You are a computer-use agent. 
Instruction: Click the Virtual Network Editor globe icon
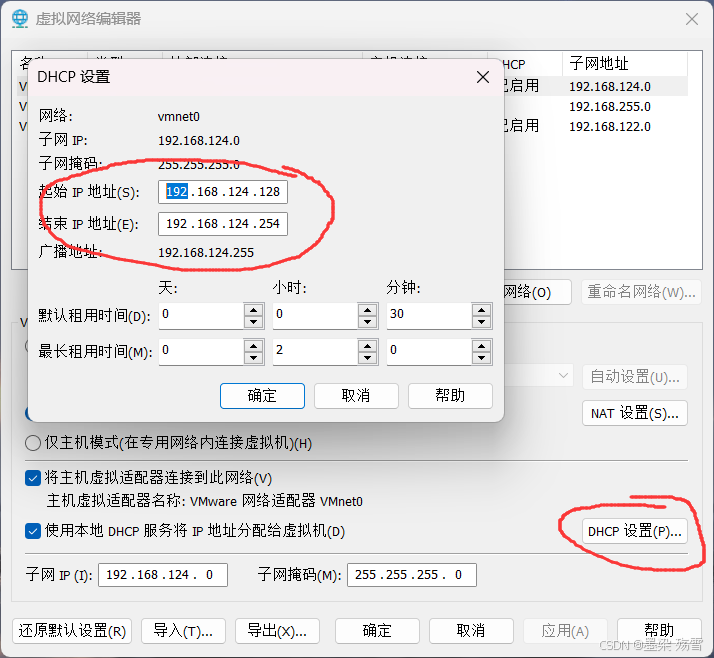pos(20,18)
